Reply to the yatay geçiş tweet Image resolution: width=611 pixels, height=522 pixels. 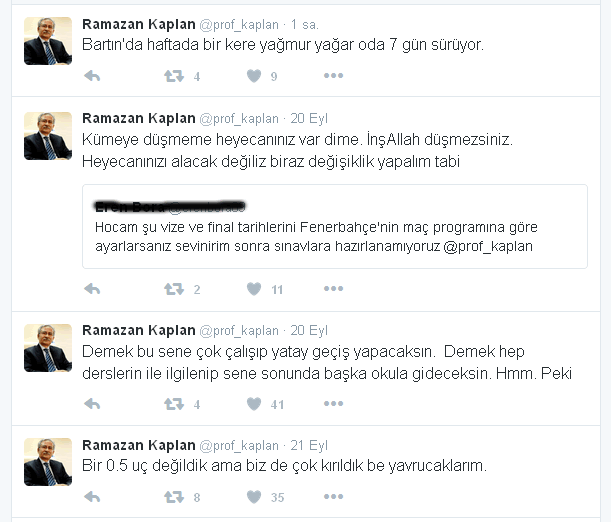tap(92, 404)
